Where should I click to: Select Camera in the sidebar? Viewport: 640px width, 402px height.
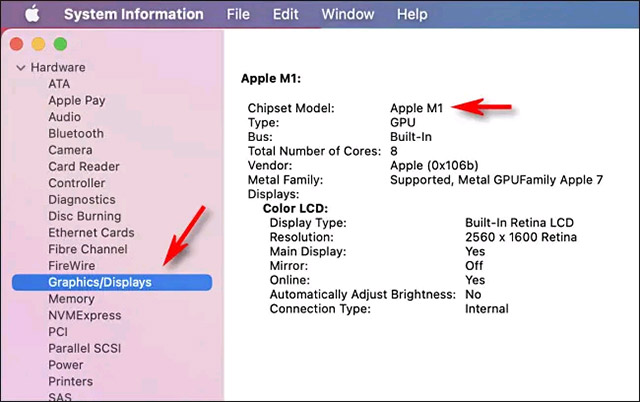(x=70, y=150)
